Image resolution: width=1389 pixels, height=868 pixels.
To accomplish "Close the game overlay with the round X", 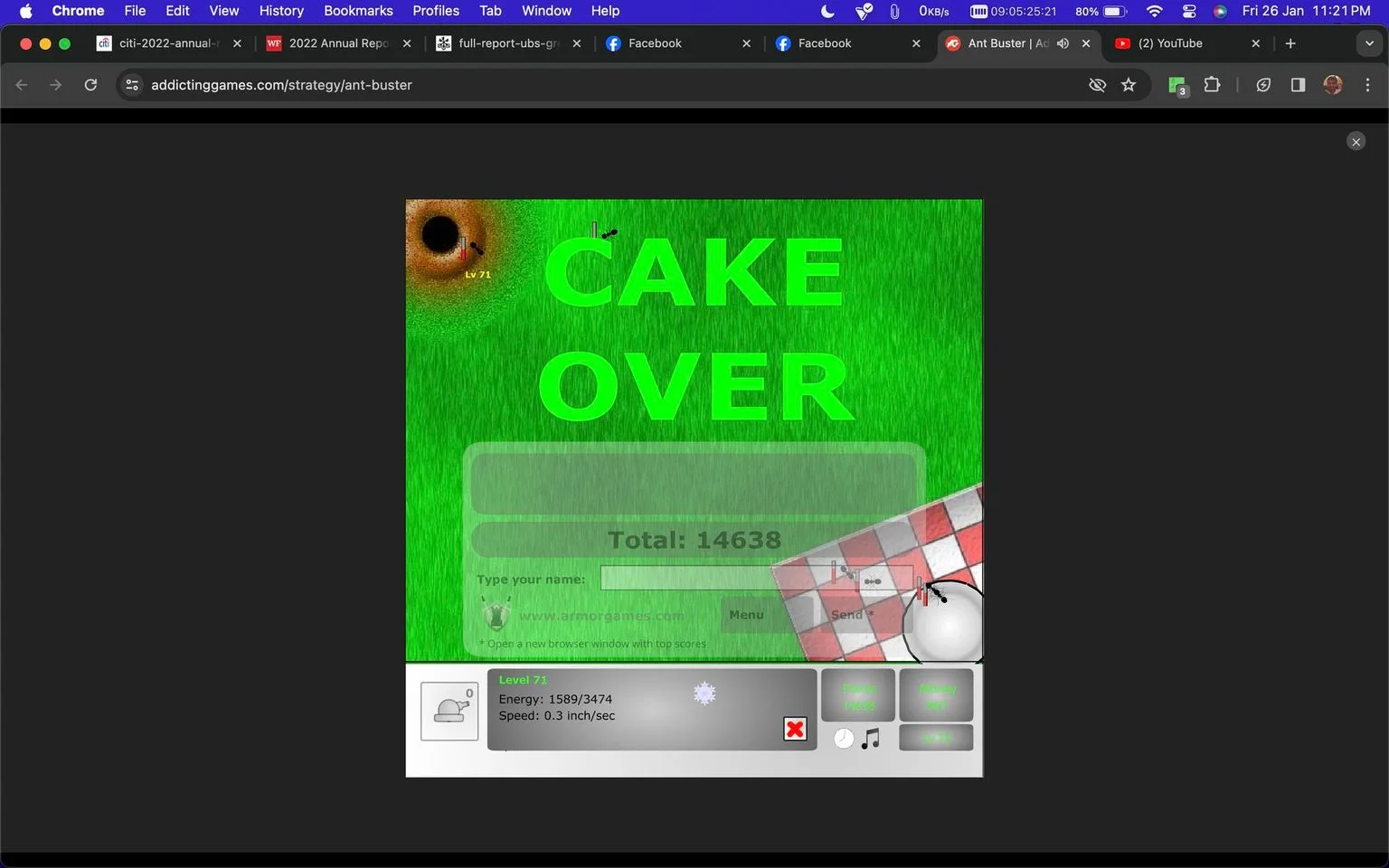I will (x=1356, y=141).
